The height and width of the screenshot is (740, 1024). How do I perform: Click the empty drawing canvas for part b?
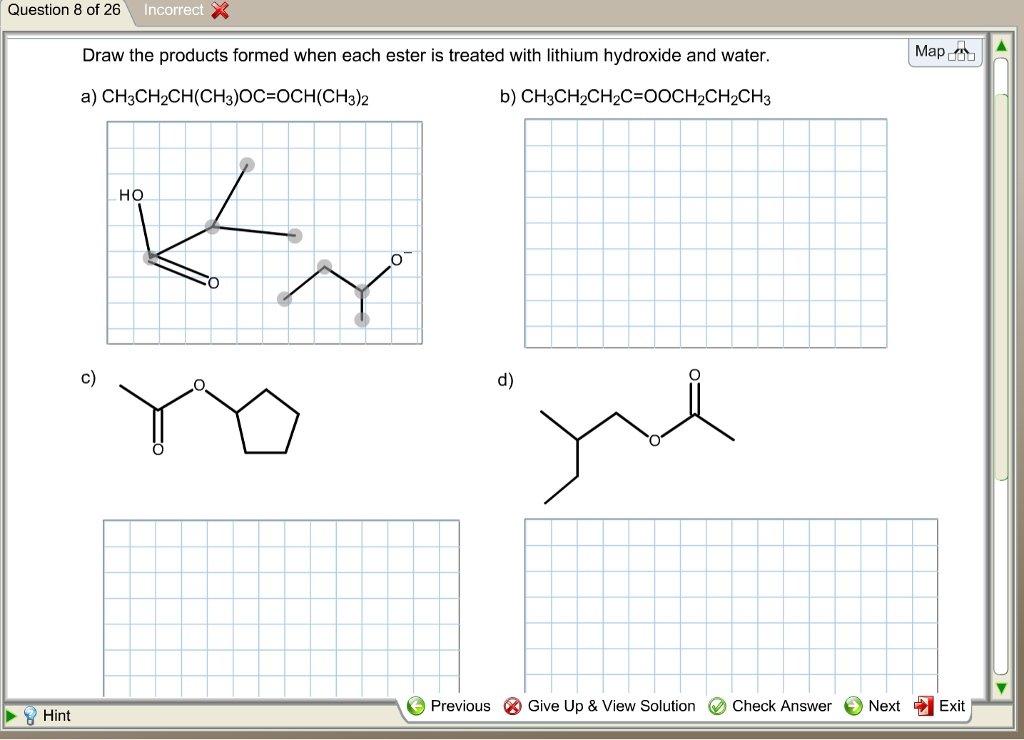point(705,232)
